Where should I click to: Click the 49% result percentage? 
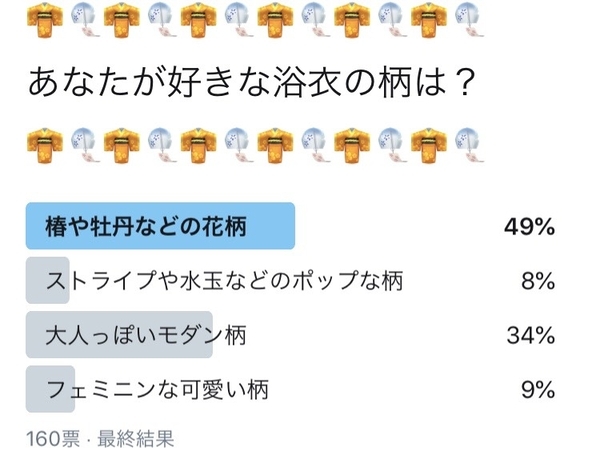(529, 227)
